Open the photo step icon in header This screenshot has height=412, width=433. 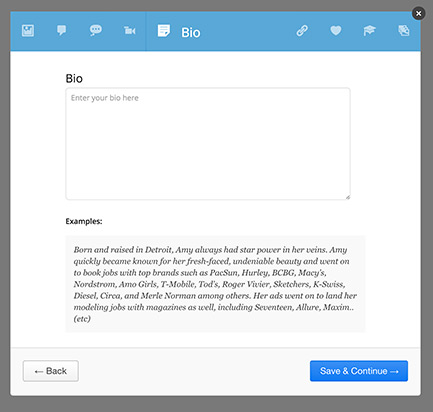28,31
